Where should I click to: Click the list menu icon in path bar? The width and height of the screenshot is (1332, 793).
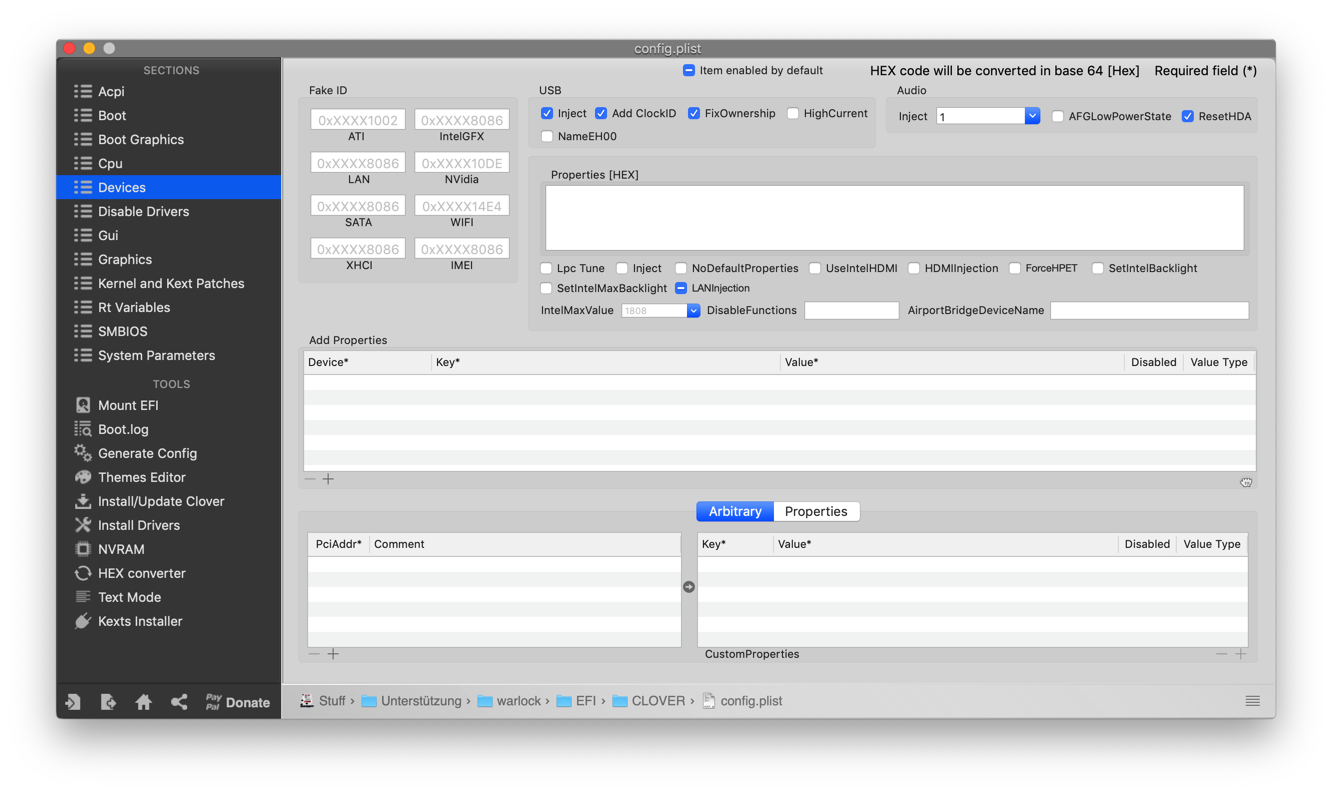point(1252,701)
